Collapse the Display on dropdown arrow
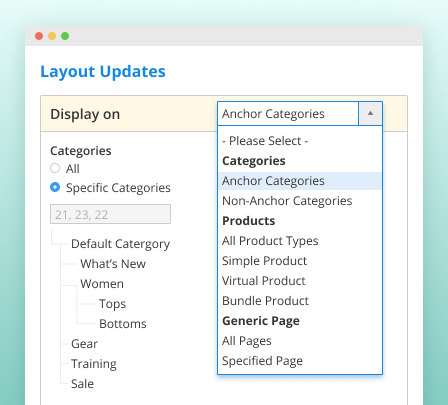The image size is (448, 405). [x=370, y=114]
